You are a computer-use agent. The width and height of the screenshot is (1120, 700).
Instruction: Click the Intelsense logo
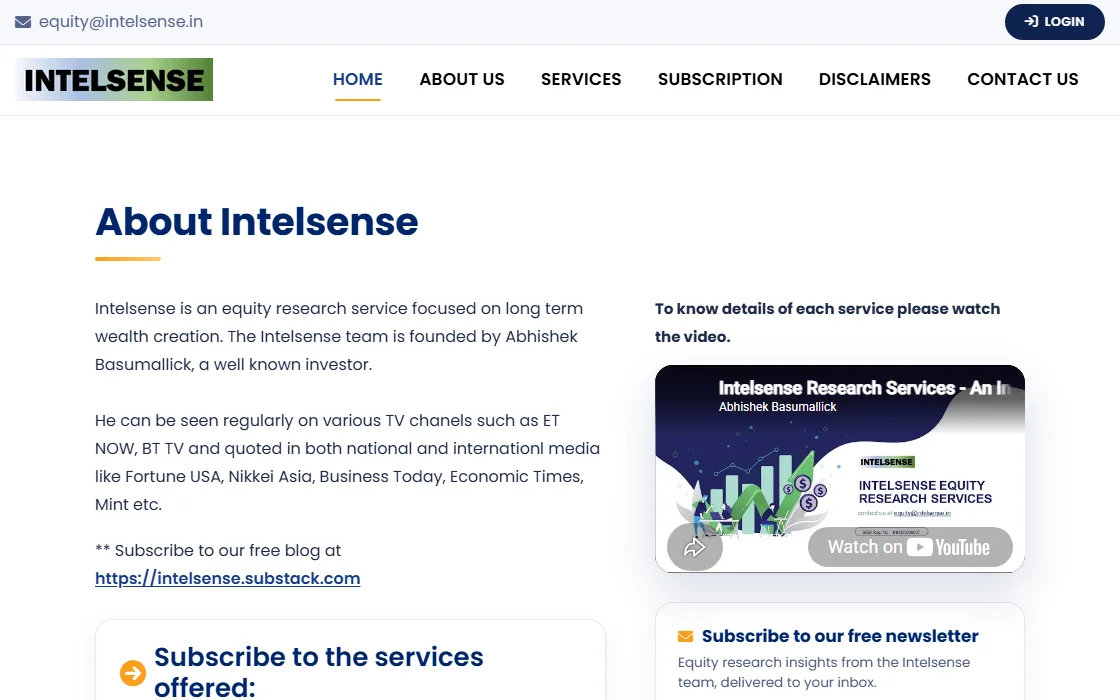click(114, 79)
